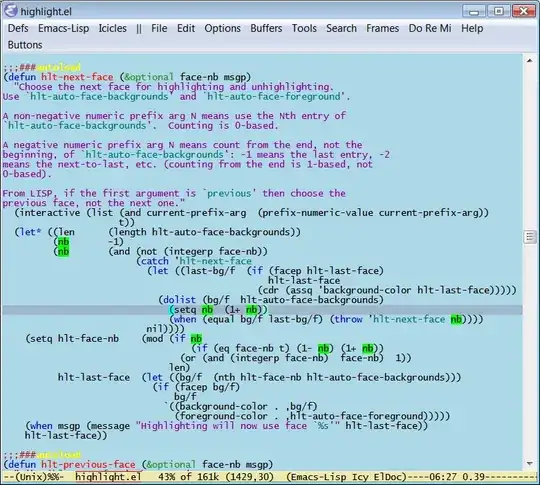Click 'hlt-previous-face' function name

(x=88, y=464)
